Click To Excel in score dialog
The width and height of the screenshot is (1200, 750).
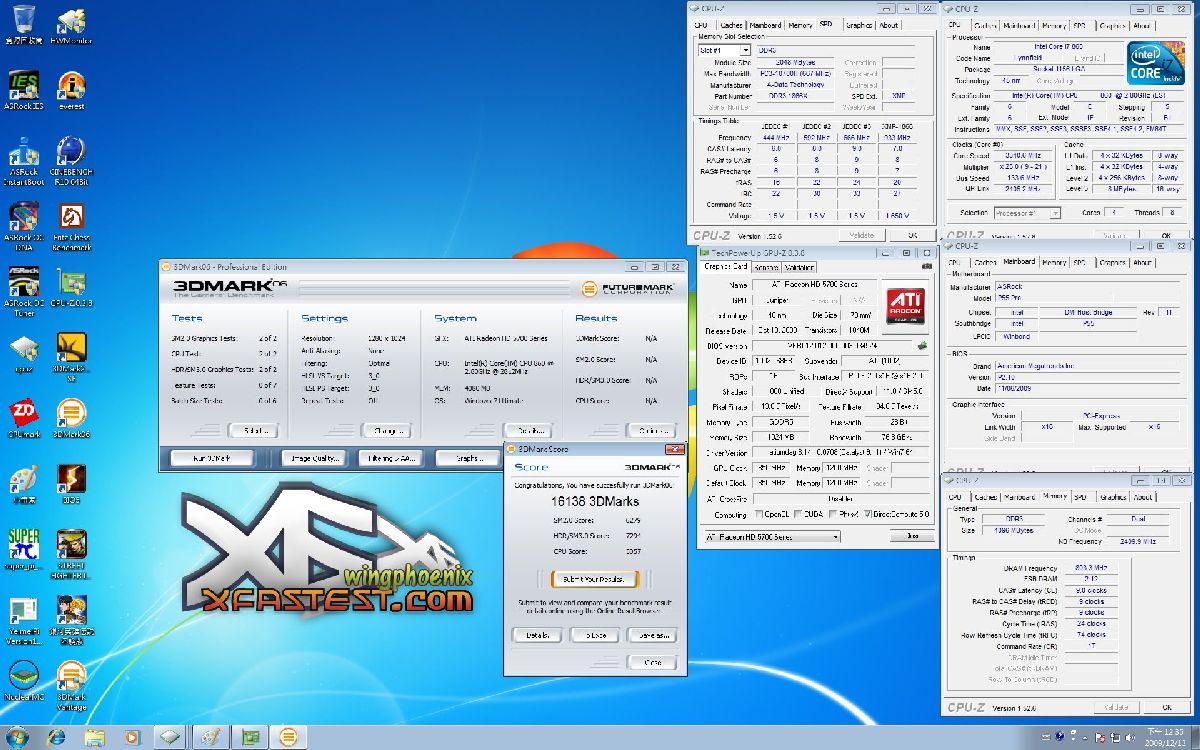coord(596,635)
